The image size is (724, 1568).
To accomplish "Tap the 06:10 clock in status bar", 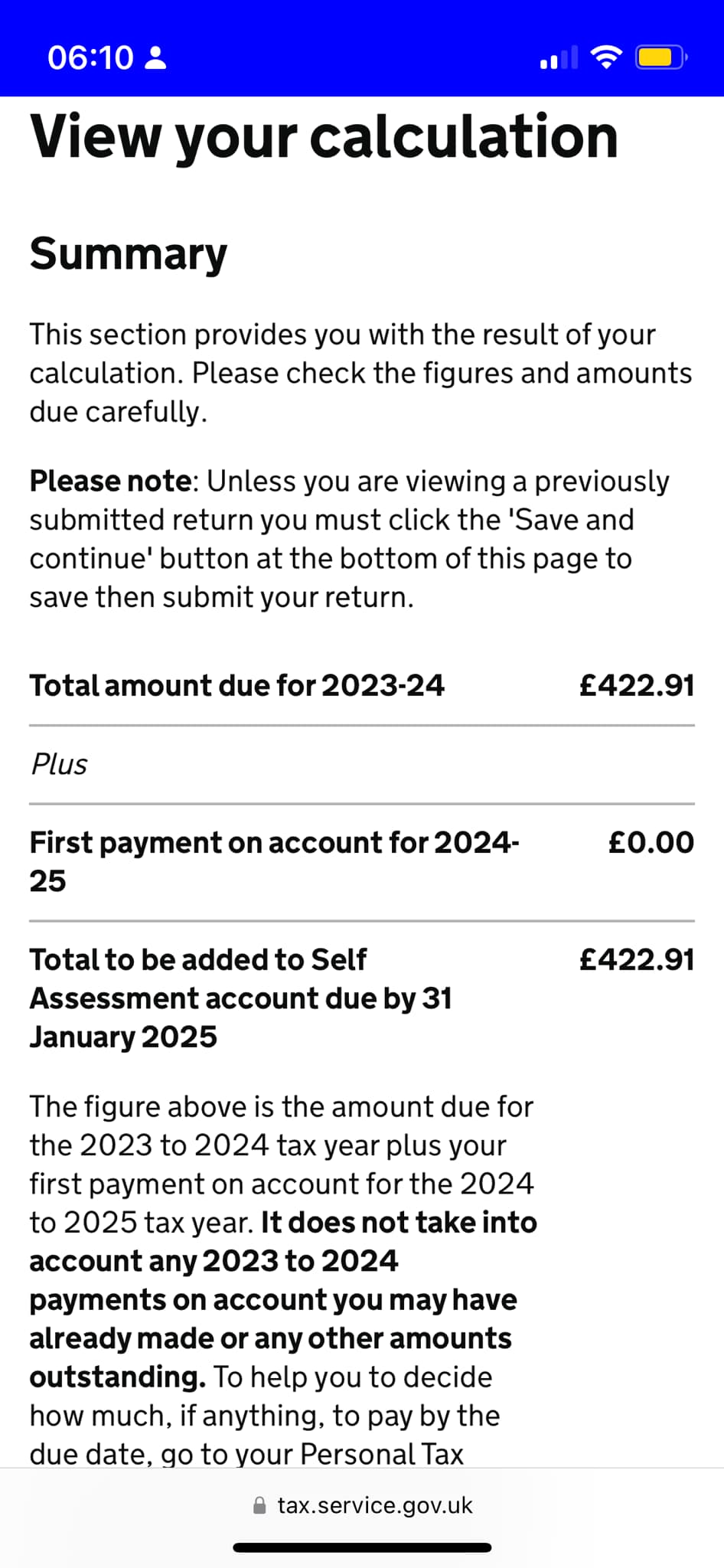I will click(x=90, y=58).
